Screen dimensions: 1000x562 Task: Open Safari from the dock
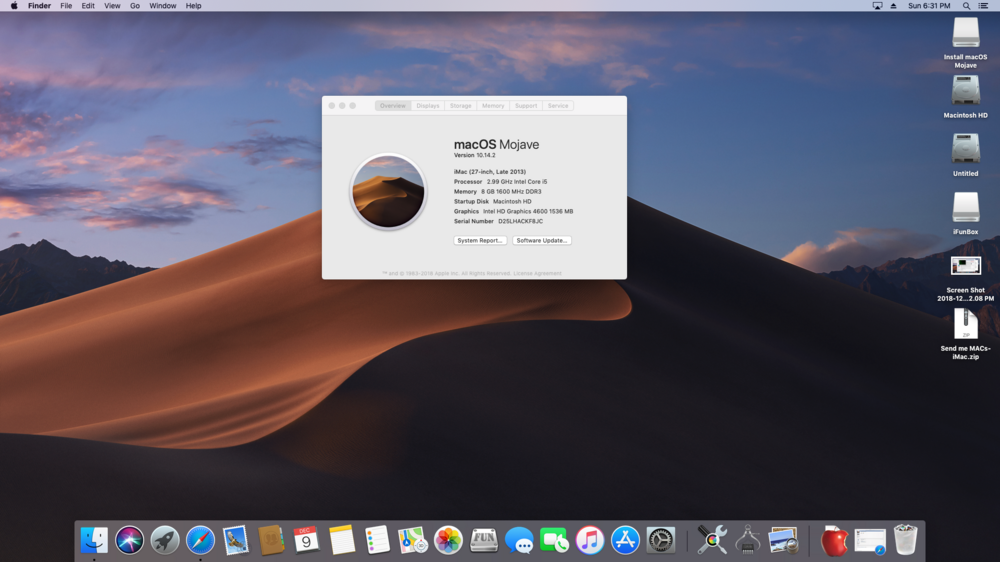pyautogui.click(x=200, y=540)
